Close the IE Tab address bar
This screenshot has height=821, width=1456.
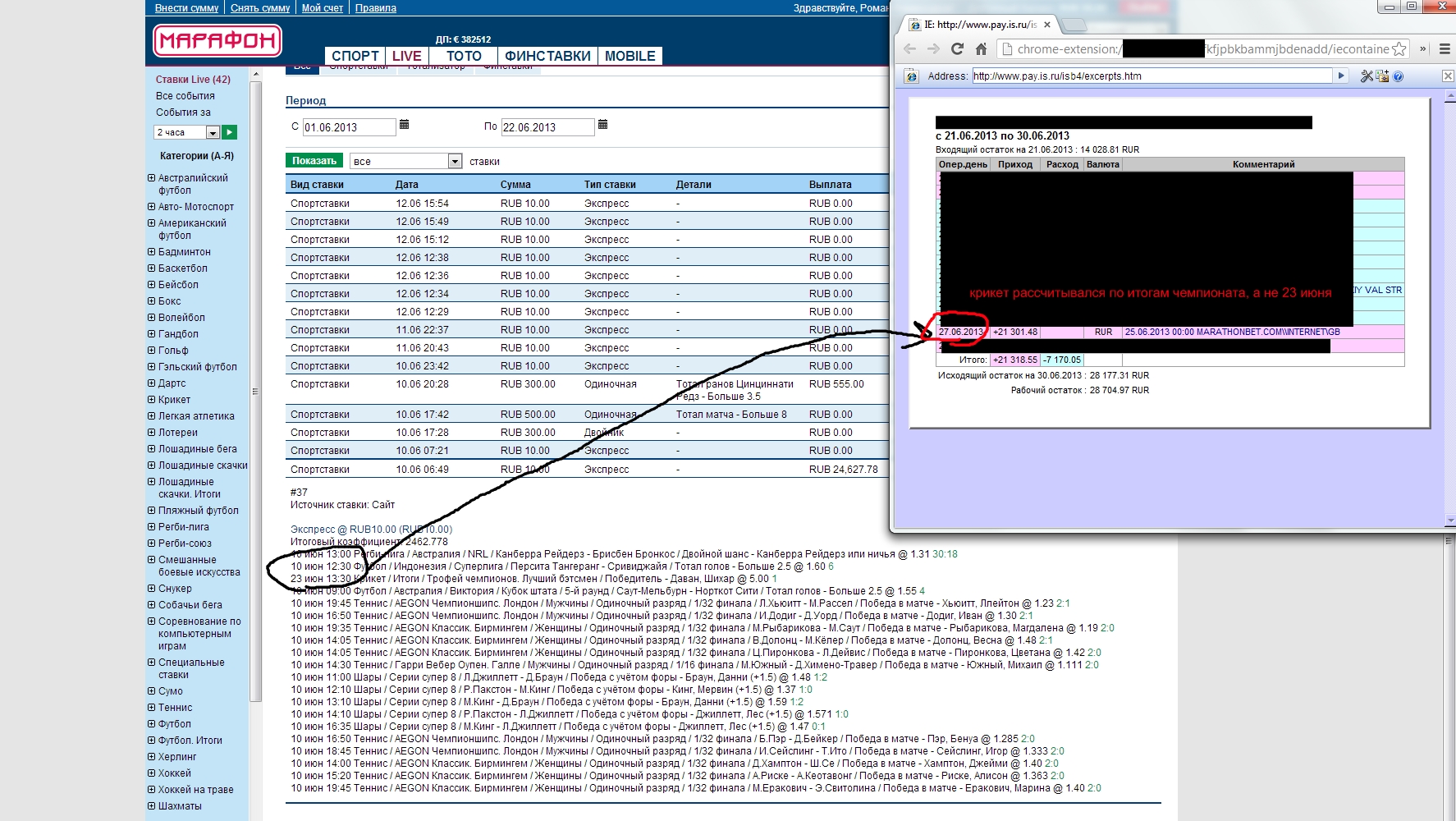tap(1448, 76)
